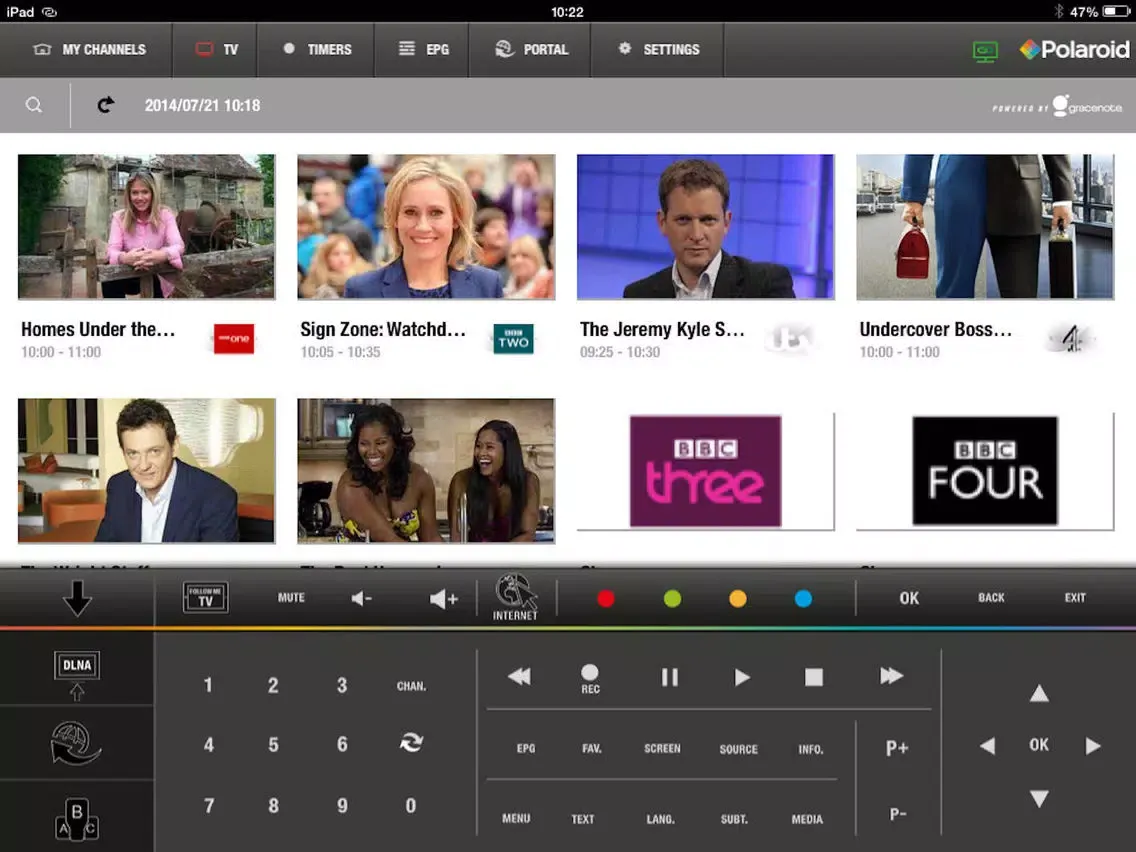
Task: Click the Channel 4 logo
Action: (1072, 338)
